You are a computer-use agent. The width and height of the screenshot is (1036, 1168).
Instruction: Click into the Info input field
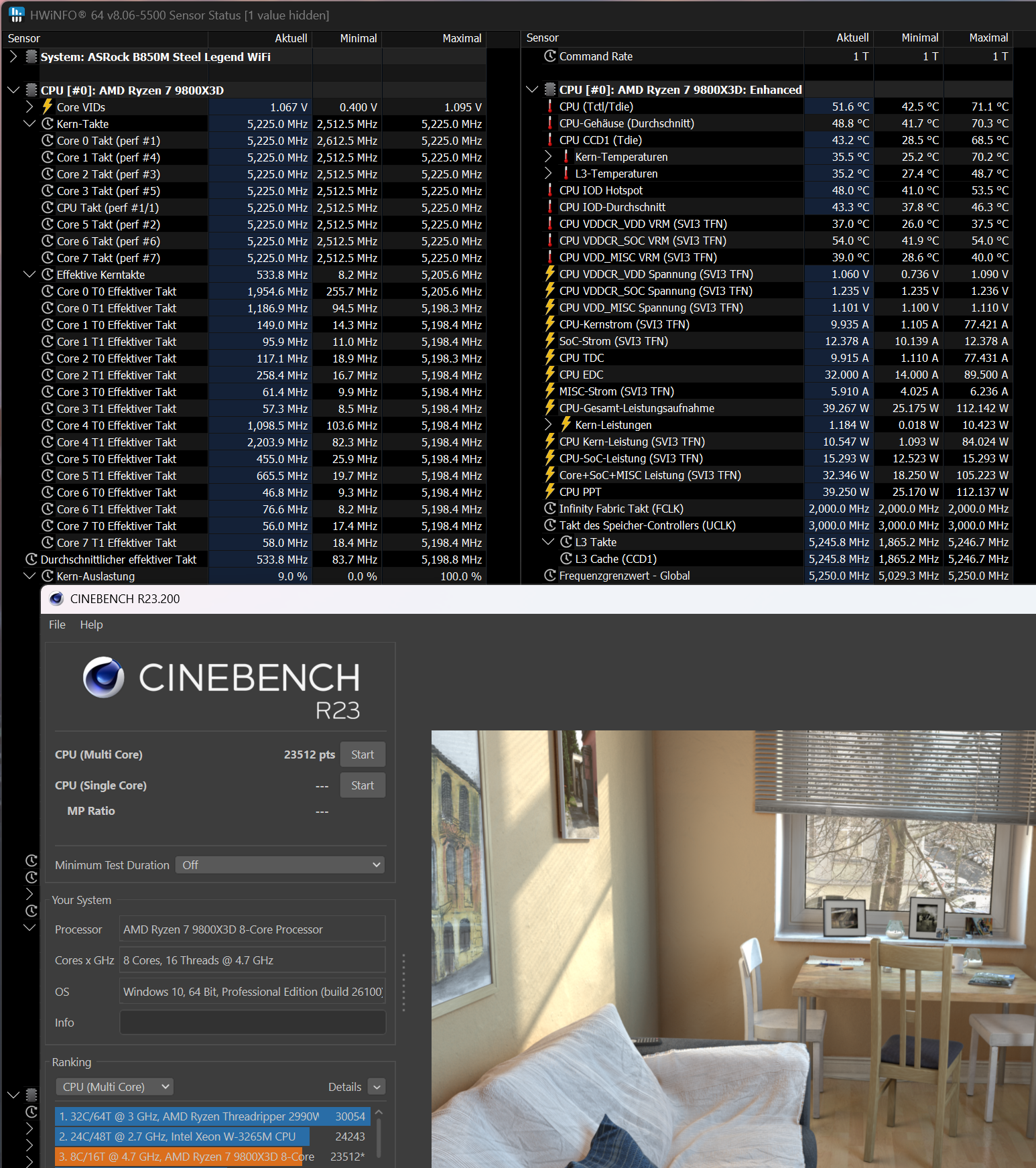[253, 1022]
